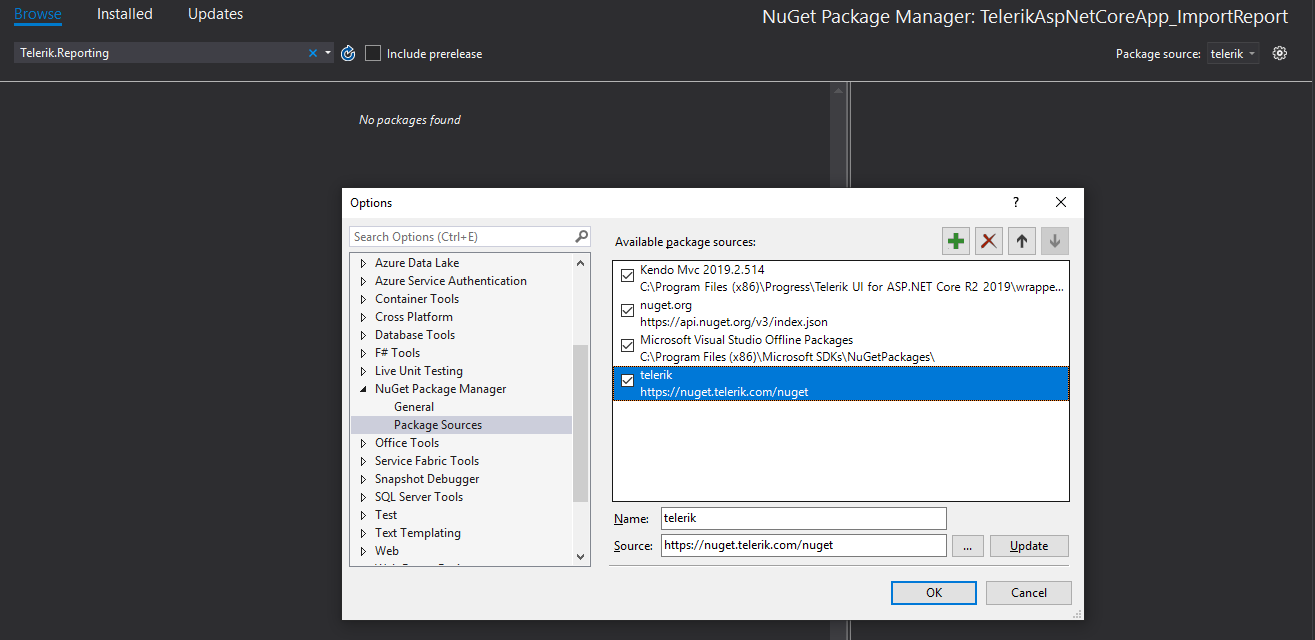Click the Options dialog help question mark
Image resolution: width=1315 pixels, height=640 pixels.
pos(1016,202)
